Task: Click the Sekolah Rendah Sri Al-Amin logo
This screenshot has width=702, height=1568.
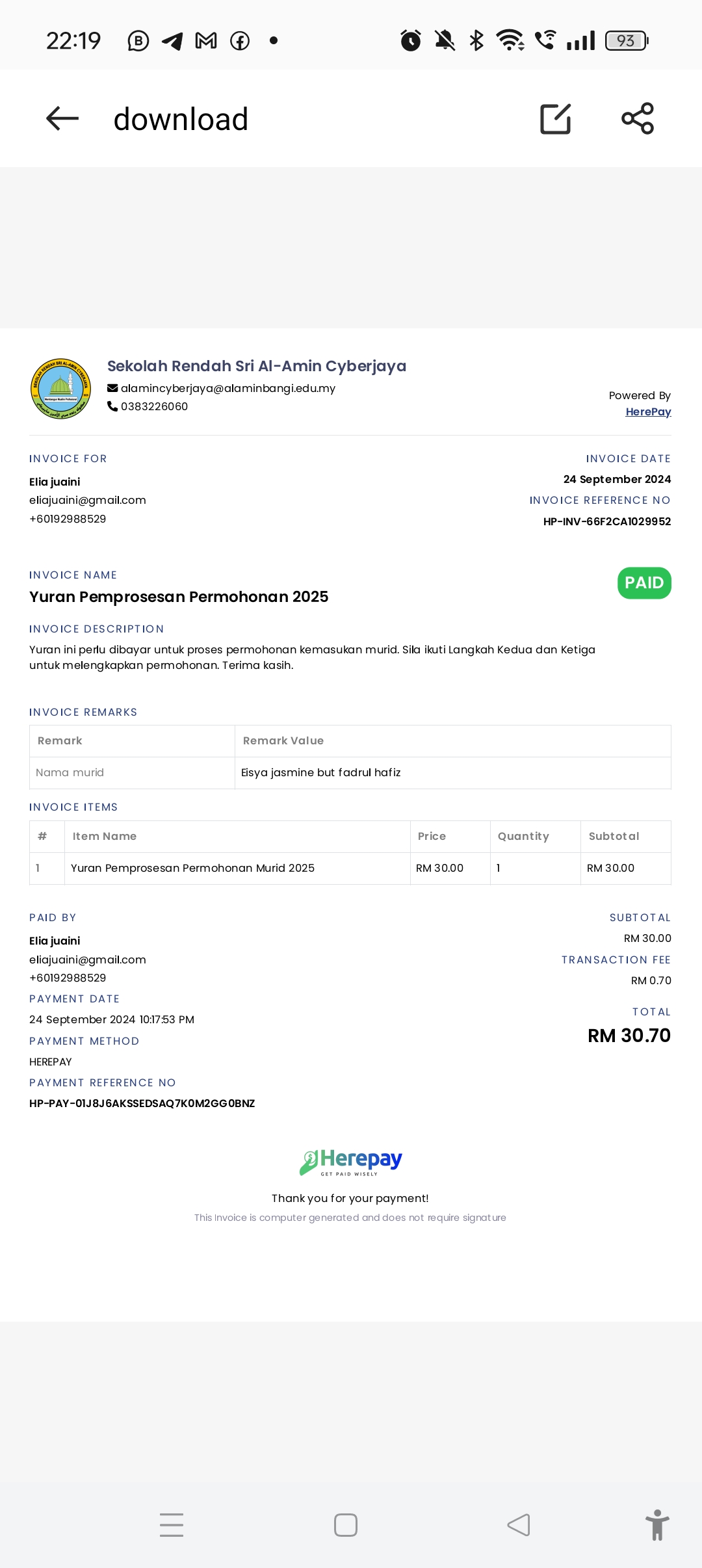Action: (x=60, y=389)
